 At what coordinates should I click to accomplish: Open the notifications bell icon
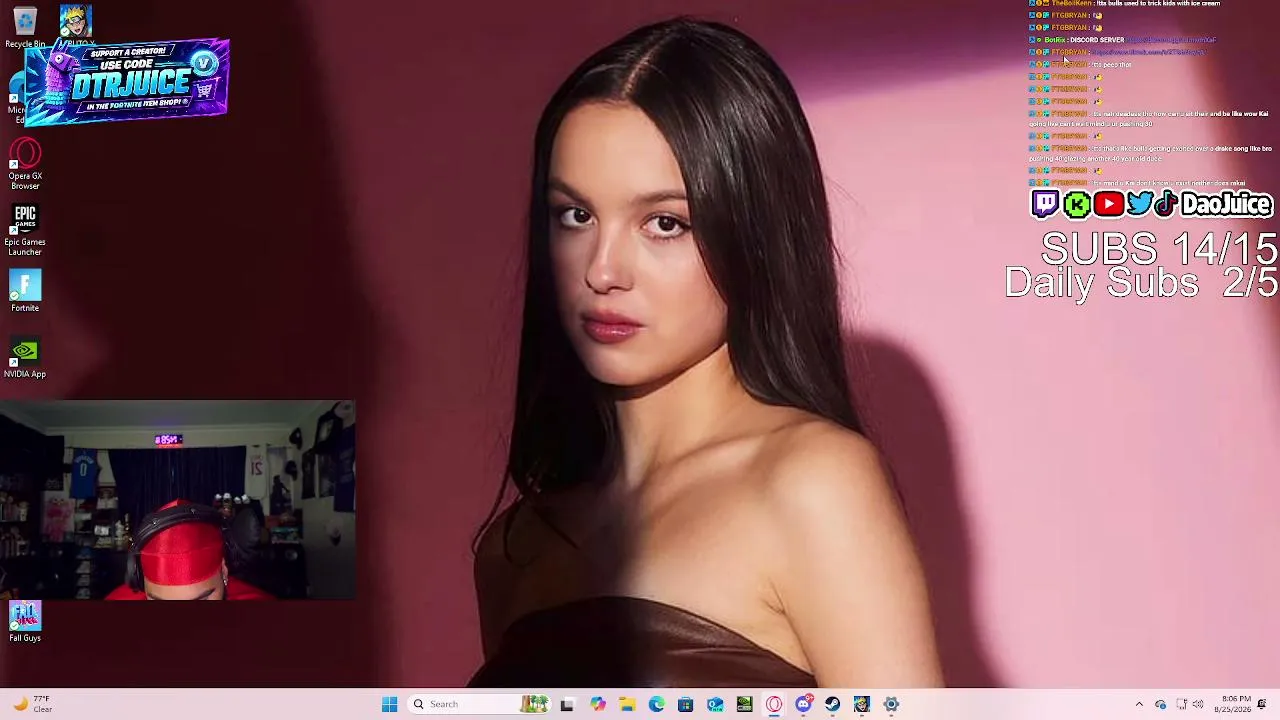click(1262, 704)
